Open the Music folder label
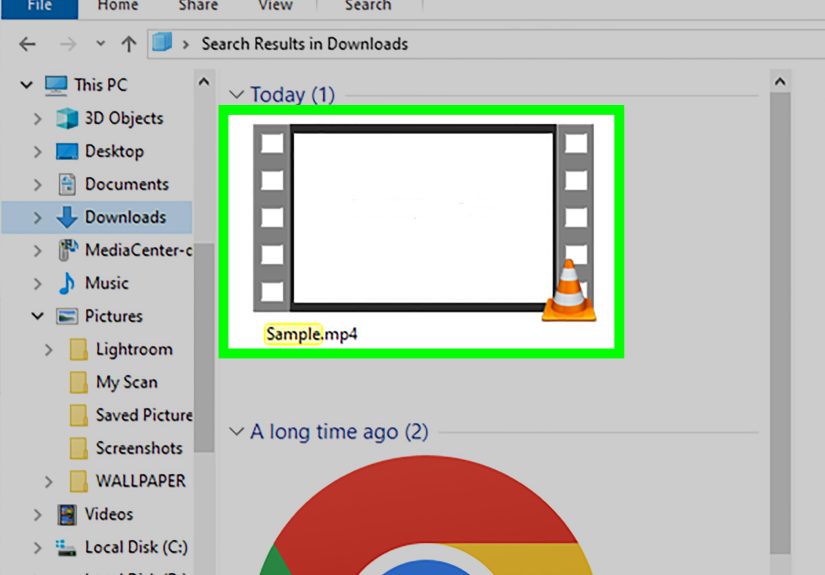 [x=107, y=283]
